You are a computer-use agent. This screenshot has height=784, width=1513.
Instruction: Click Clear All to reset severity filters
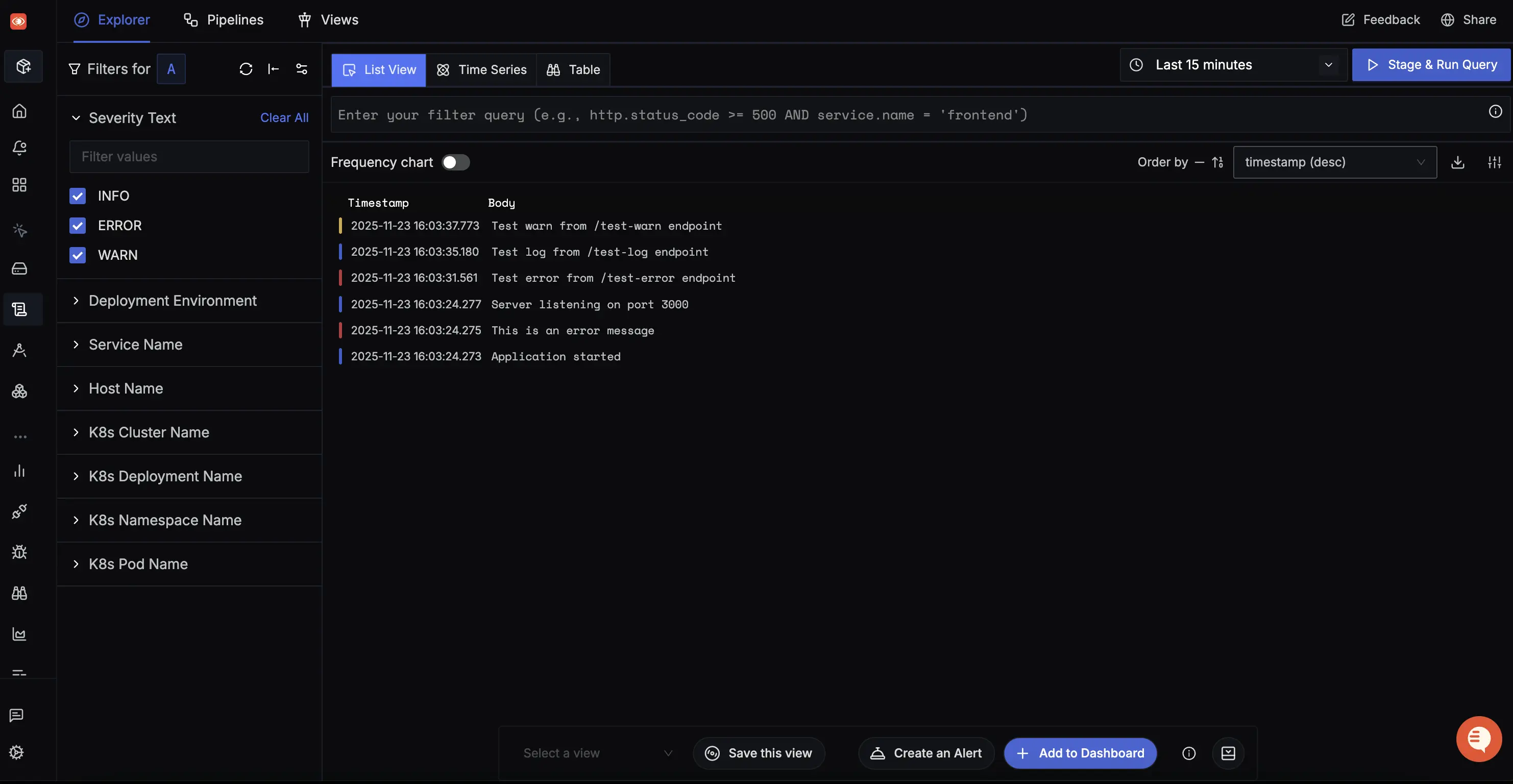click(x=284, y=117)
